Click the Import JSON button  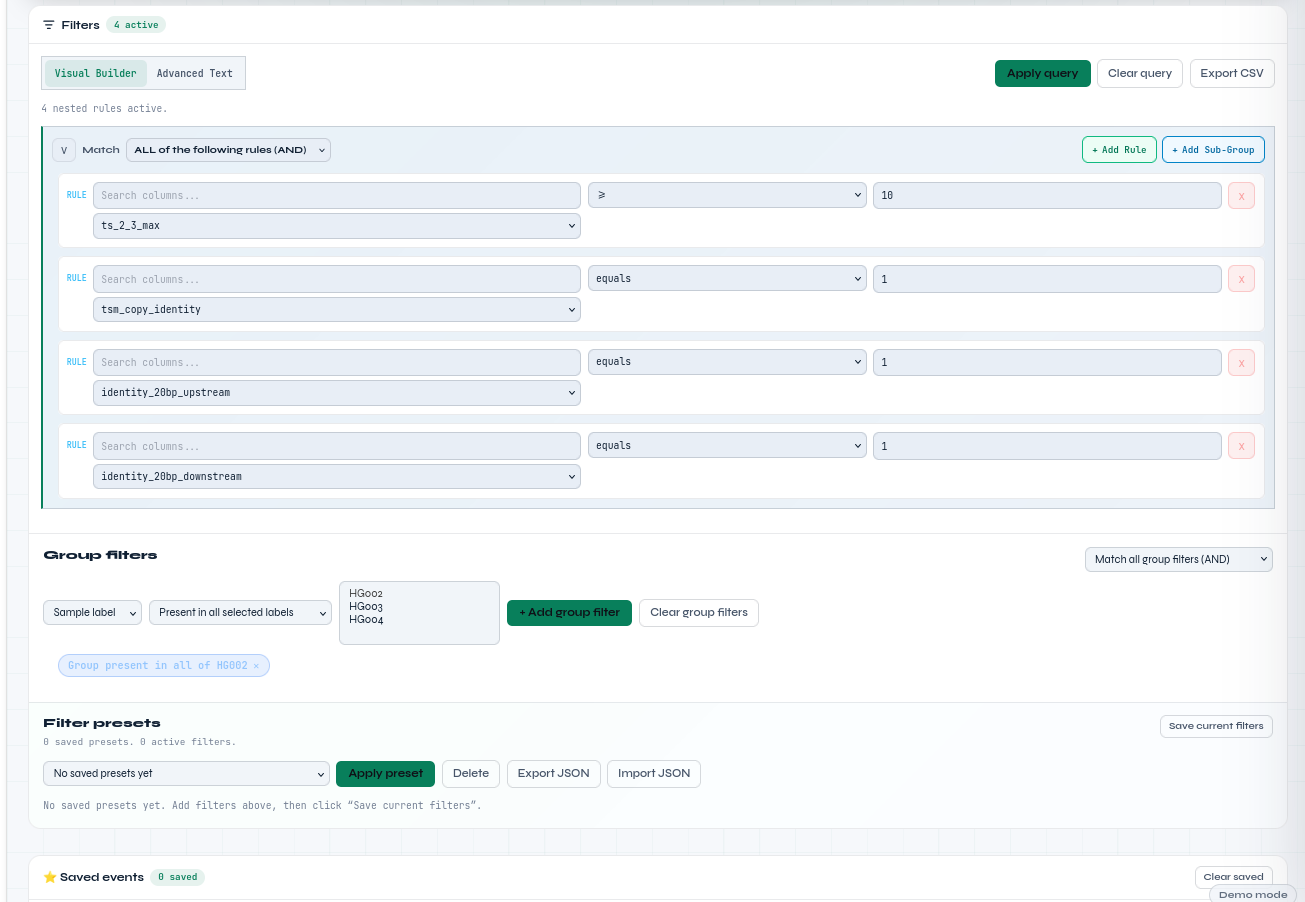click(x=654, y=773)
